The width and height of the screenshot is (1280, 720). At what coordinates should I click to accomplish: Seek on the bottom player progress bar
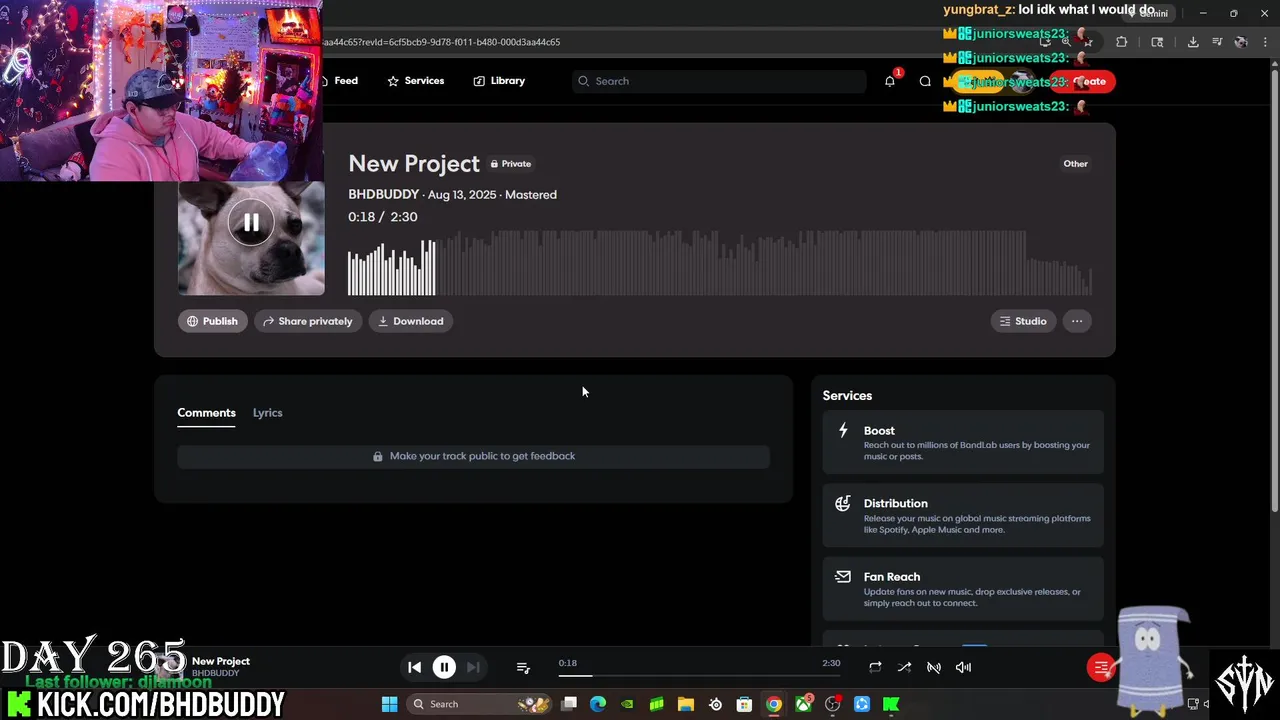click(699, 675)
